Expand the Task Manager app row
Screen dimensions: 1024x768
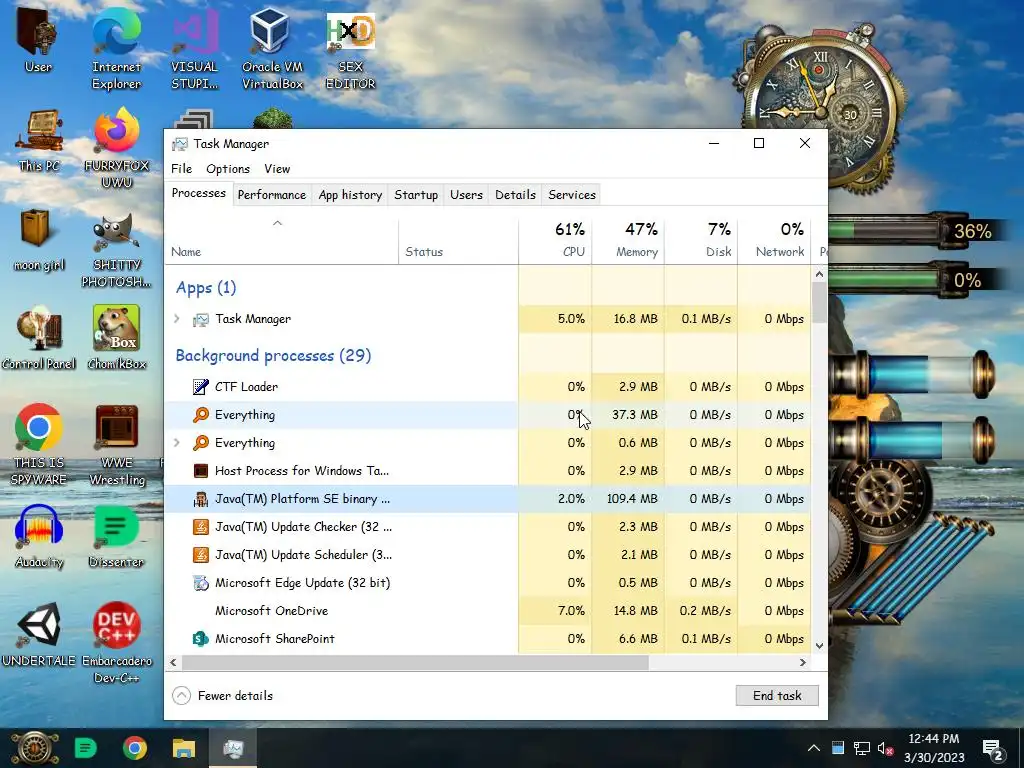(x=176, y=319)
